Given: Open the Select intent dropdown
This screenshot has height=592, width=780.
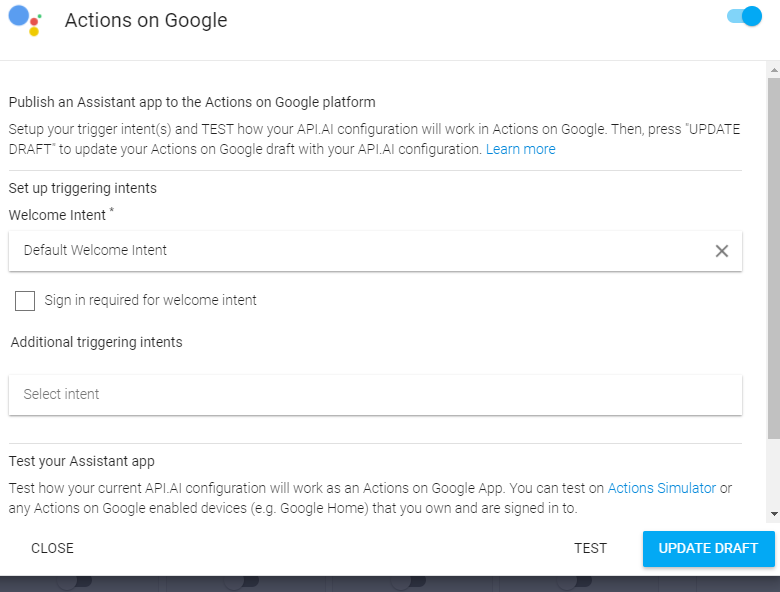Looking at the screenshot, I should coord(375,395).
